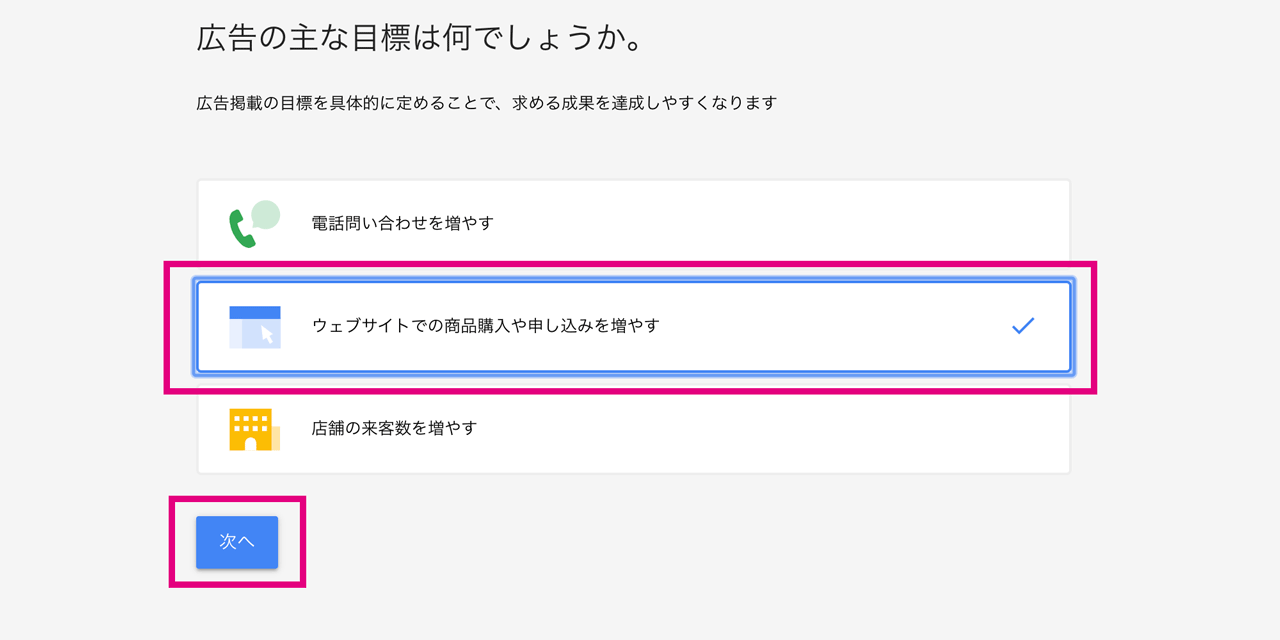Click the doorway of the yellow store icon

[251, 444]
